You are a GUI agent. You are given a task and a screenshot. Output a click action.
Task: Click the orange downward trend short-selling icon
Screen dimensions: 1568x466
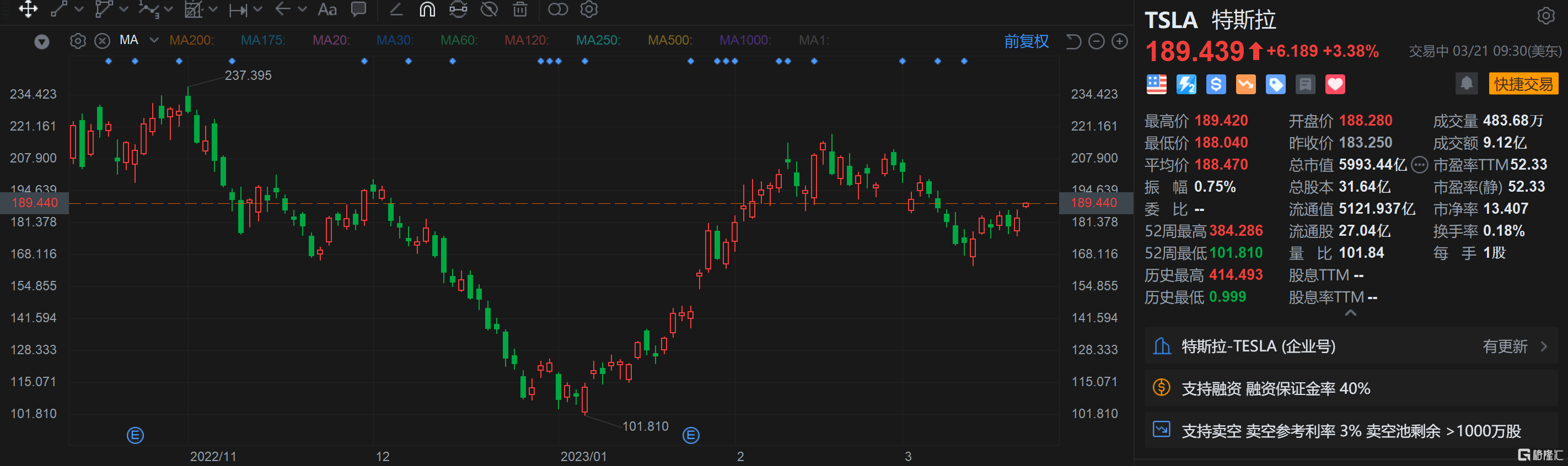pyautogui.click(x=1246, y=85)
